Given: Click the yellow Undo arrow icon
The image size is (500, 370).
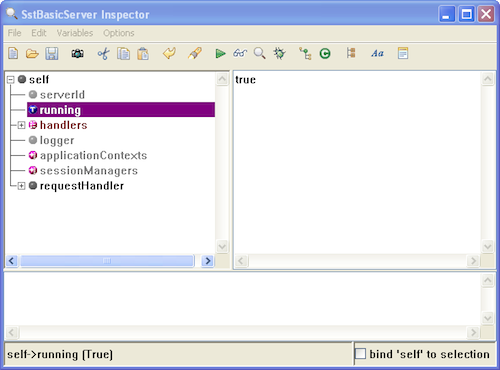Looking at the screenshot, I should pyautogui.click(x=169, y=53).
